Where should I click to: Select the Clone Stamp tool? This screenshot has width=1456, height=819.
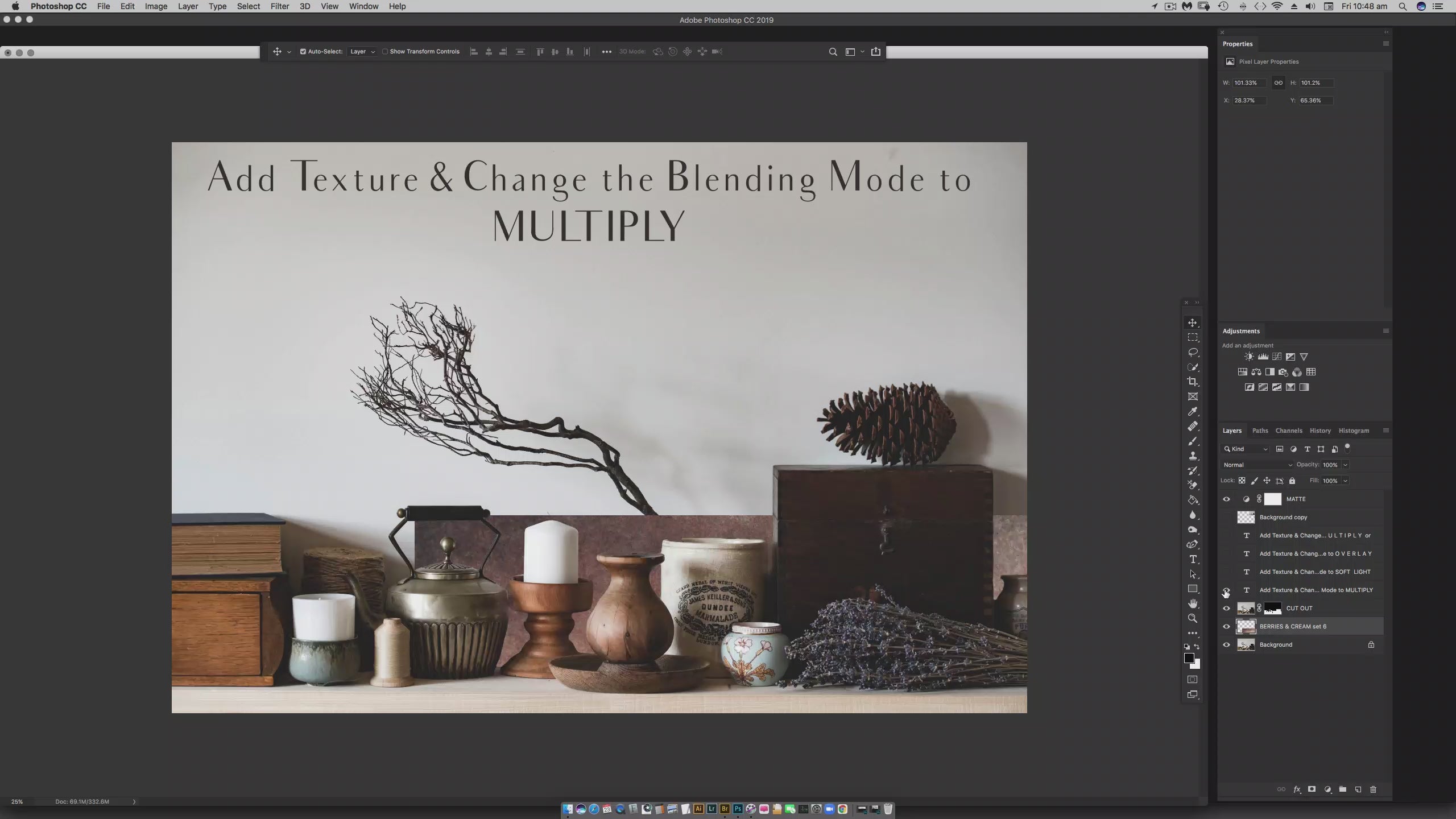1193,456
